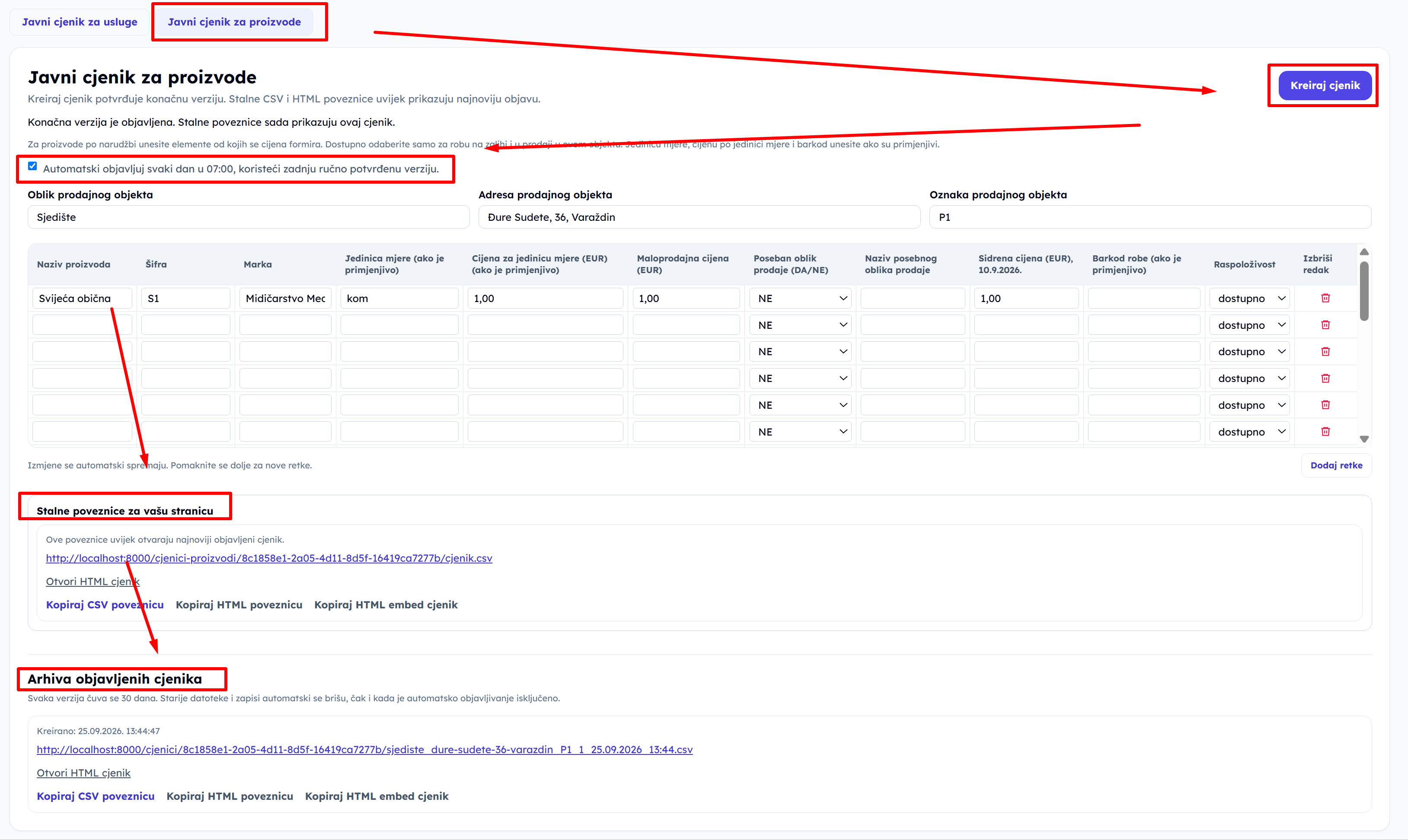The width and height of the screenshot is (1408, 840).
Task: Click trash icon in sixth table row
Action: (1325, 431)
